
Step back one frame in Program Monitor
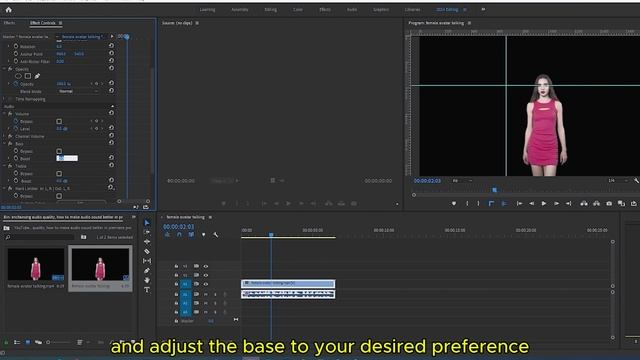click(531, 203)
